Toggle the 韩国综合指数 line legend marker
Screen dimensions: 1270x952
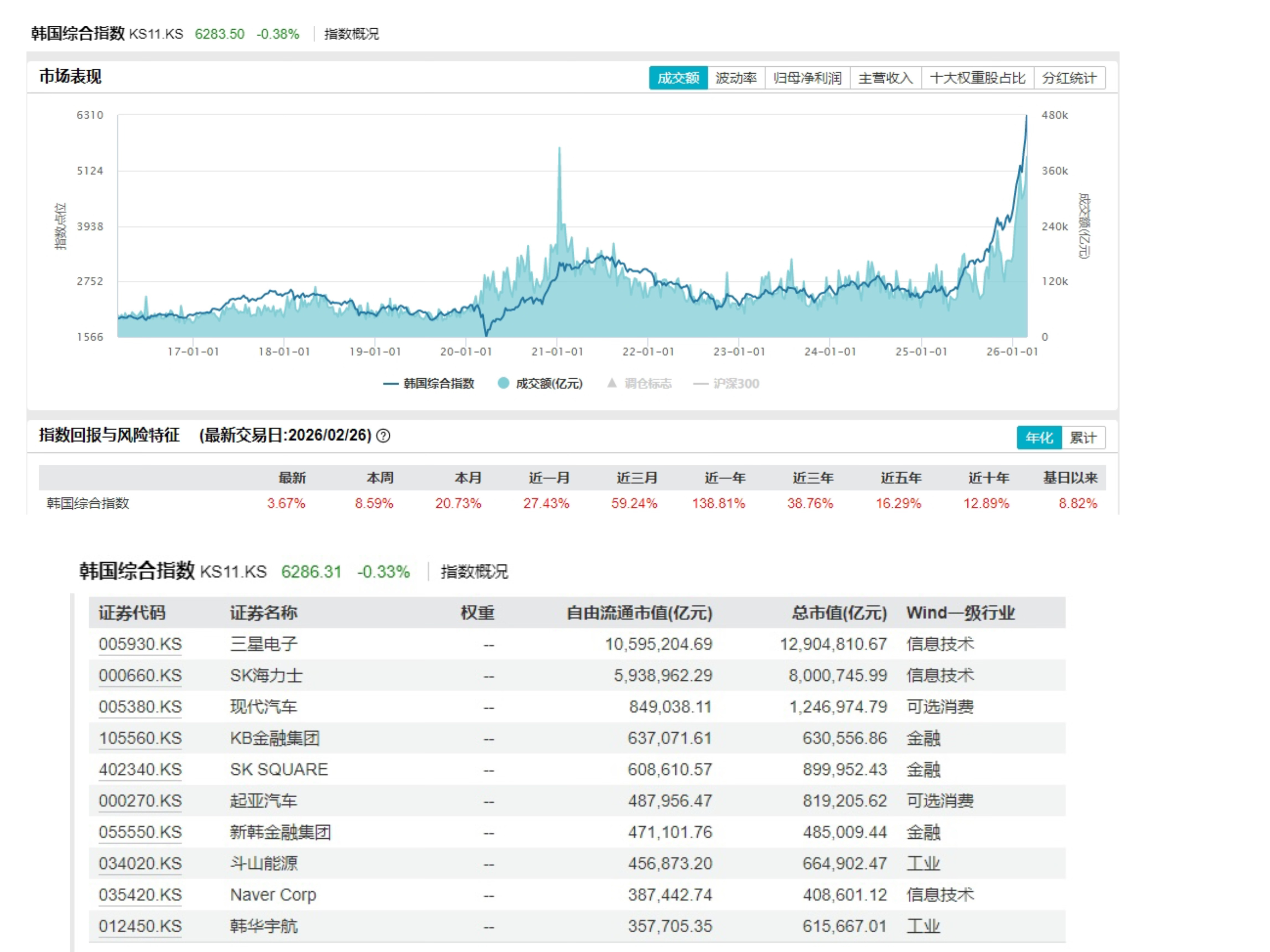click(x=390, y=383)
